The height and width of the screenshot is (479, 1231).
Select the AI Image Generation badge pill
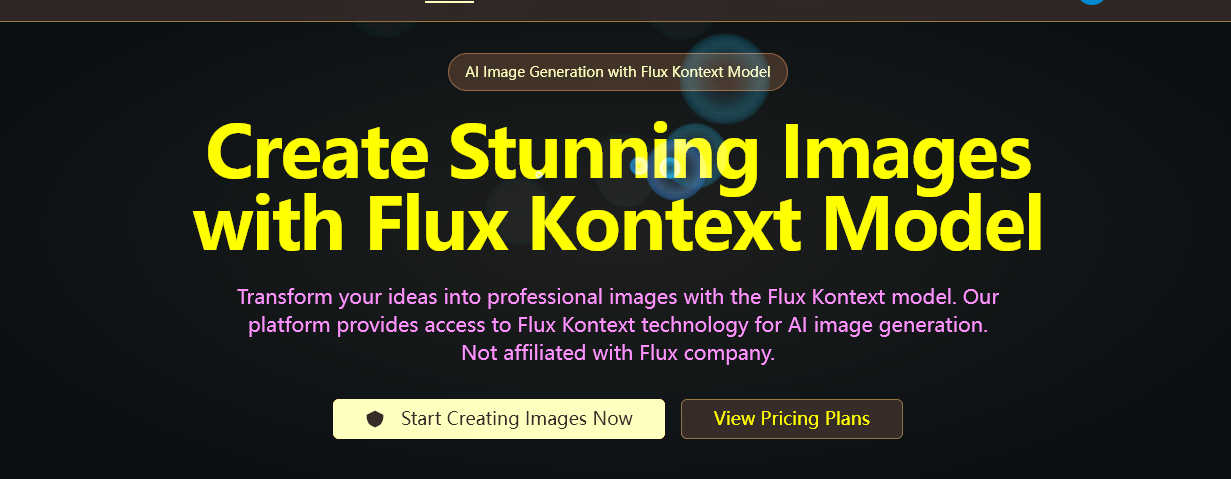pos(618,72)
